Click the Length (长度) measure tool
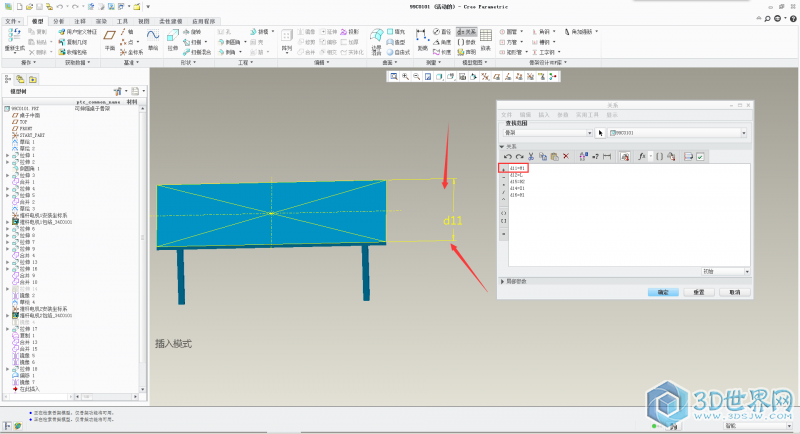Viewport: 800px width, 434px height. click(x=442, y=52)
